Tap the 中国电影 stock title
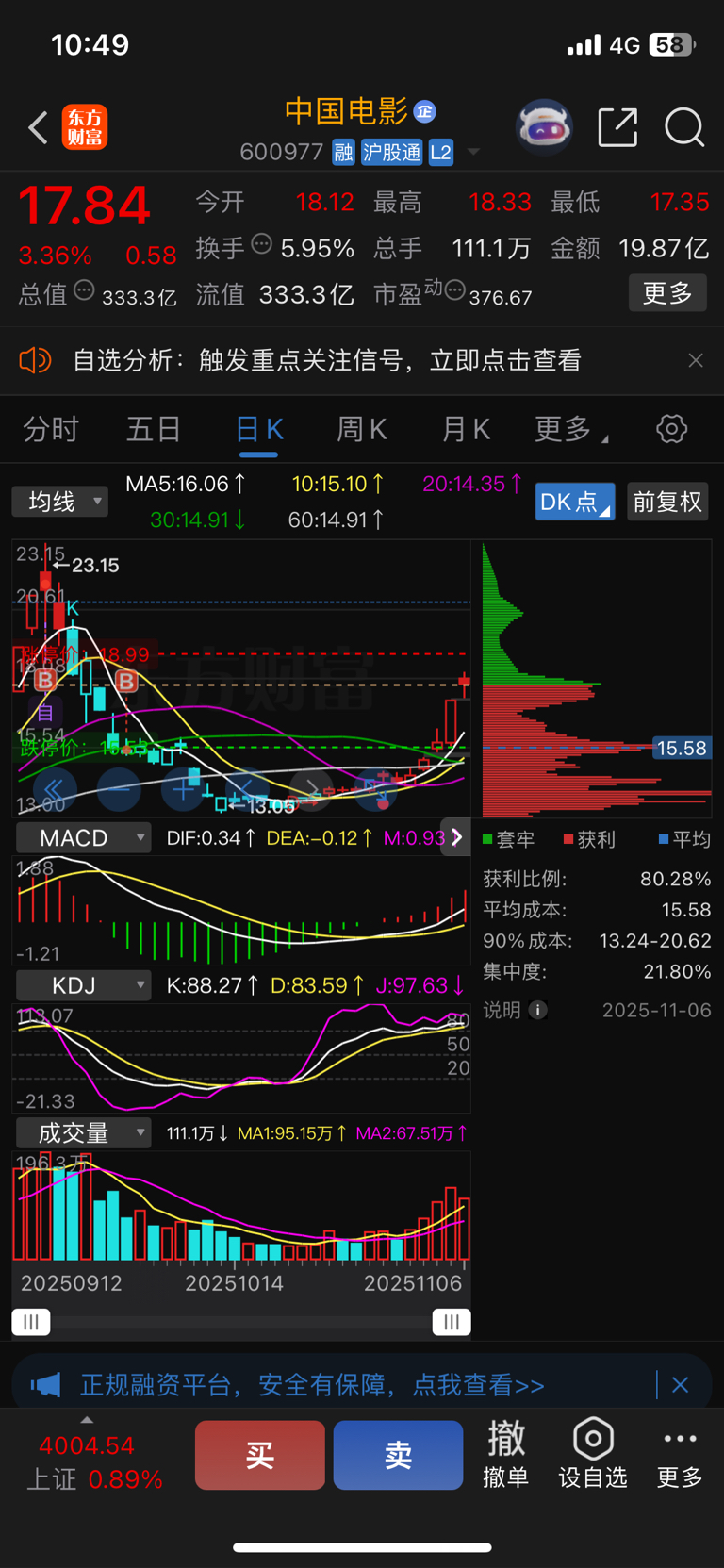724x1568 pixels. click(346, 111)
